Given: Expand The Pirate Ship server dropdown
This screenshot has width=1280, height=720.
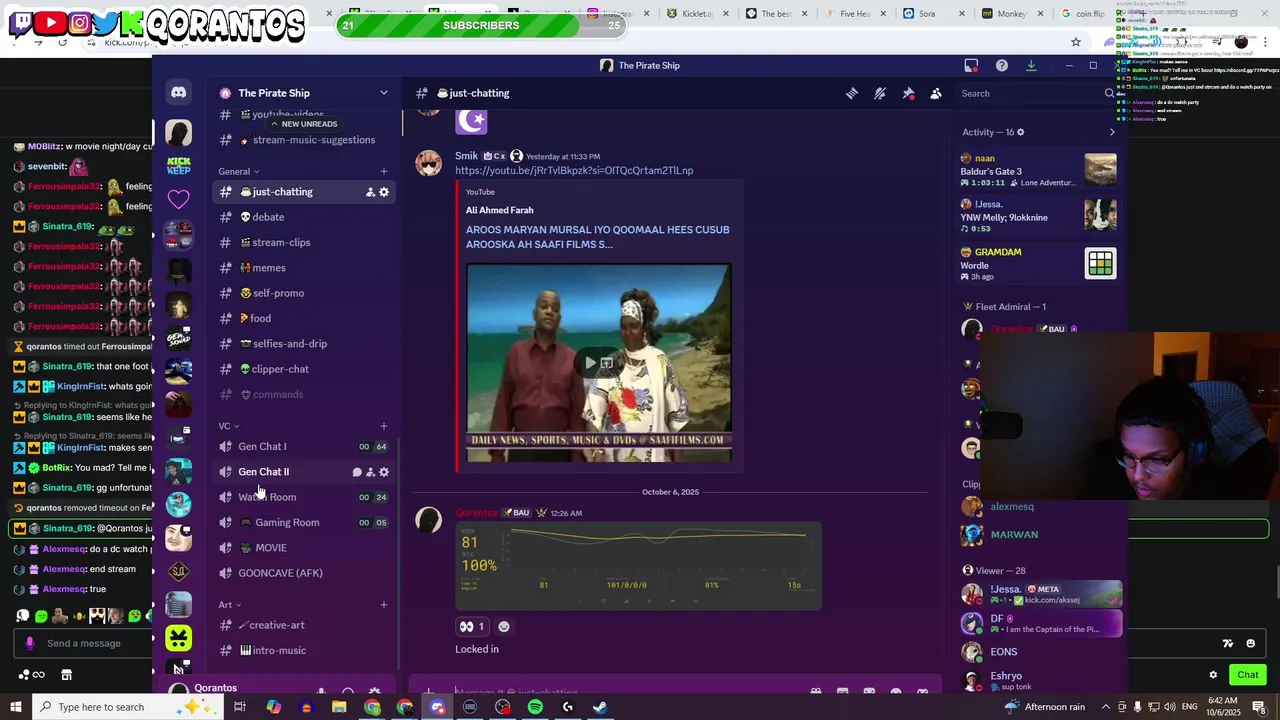Looking at the screenshot, I should 383,93.
